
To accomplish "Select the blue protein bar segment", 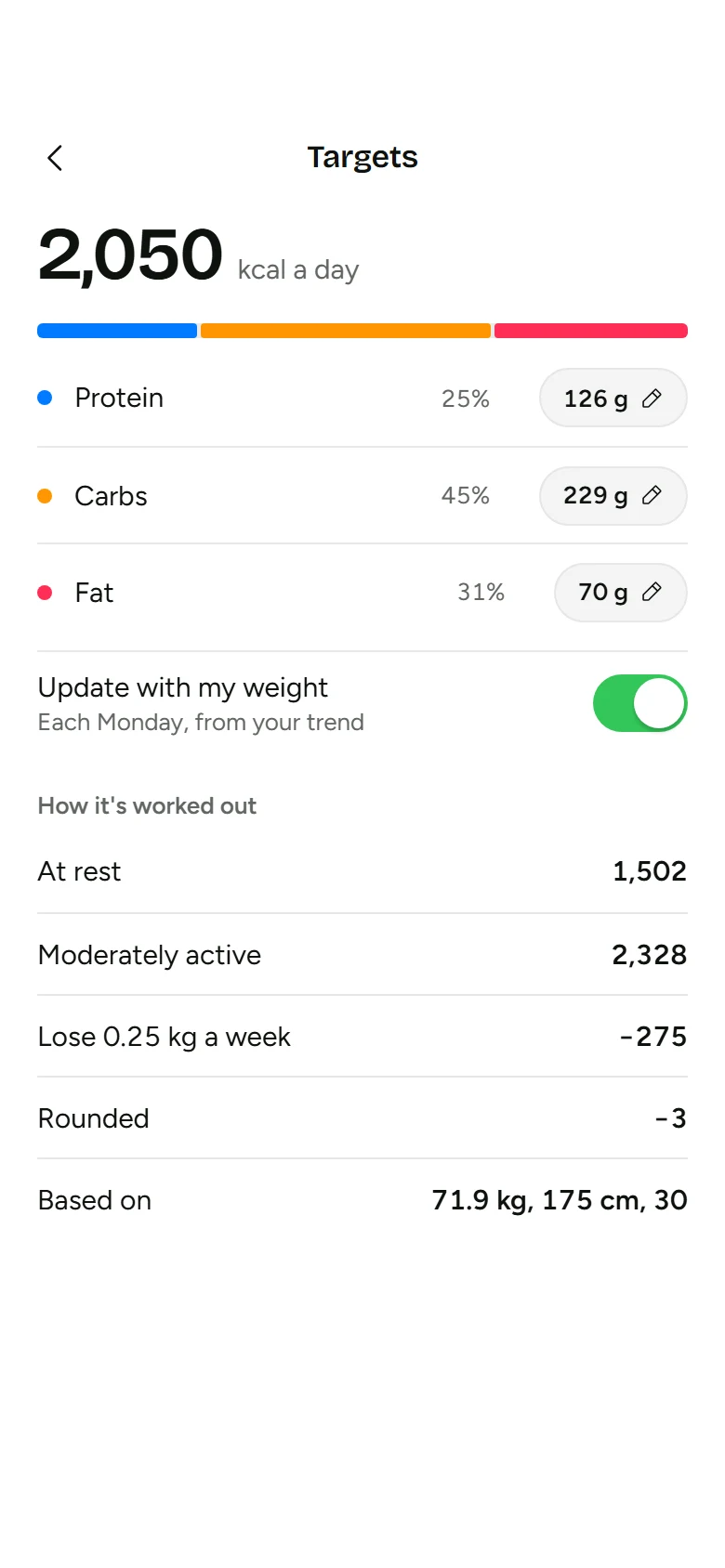I will coord(117,331).
